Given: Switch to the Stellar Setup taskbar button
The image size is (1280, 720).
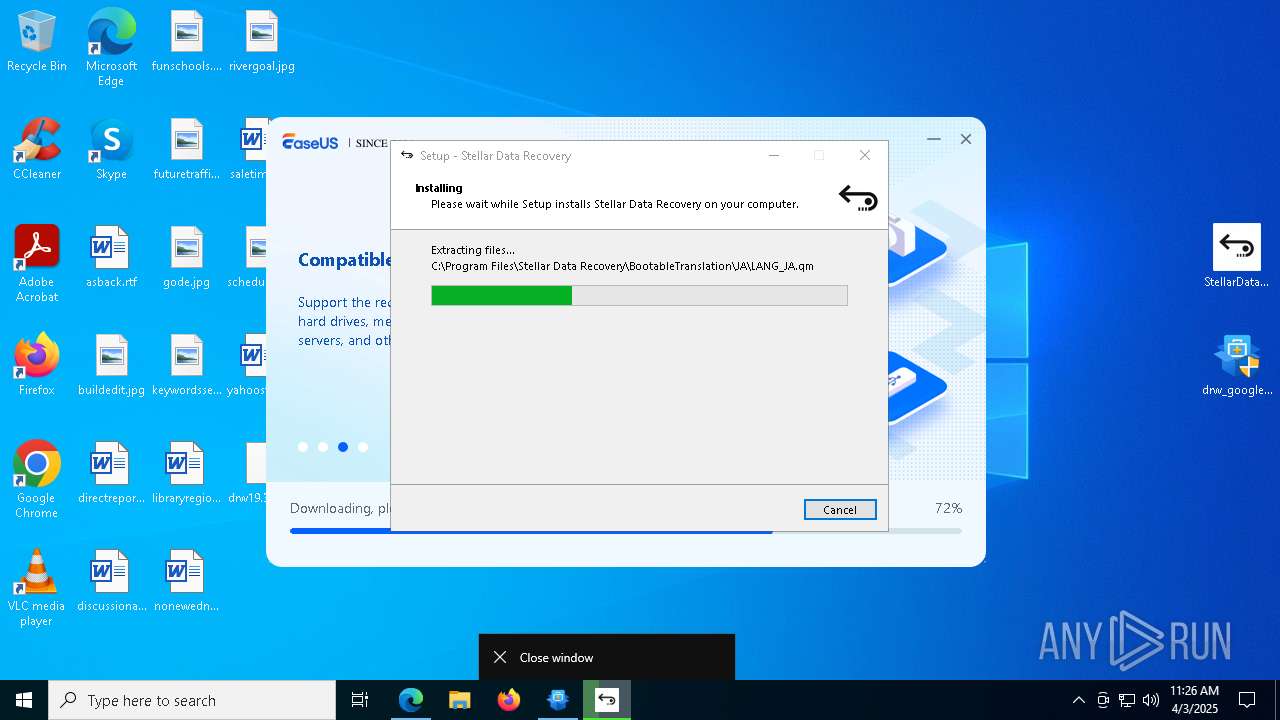Looking at the screenshot, I should (x=607, y=700).
